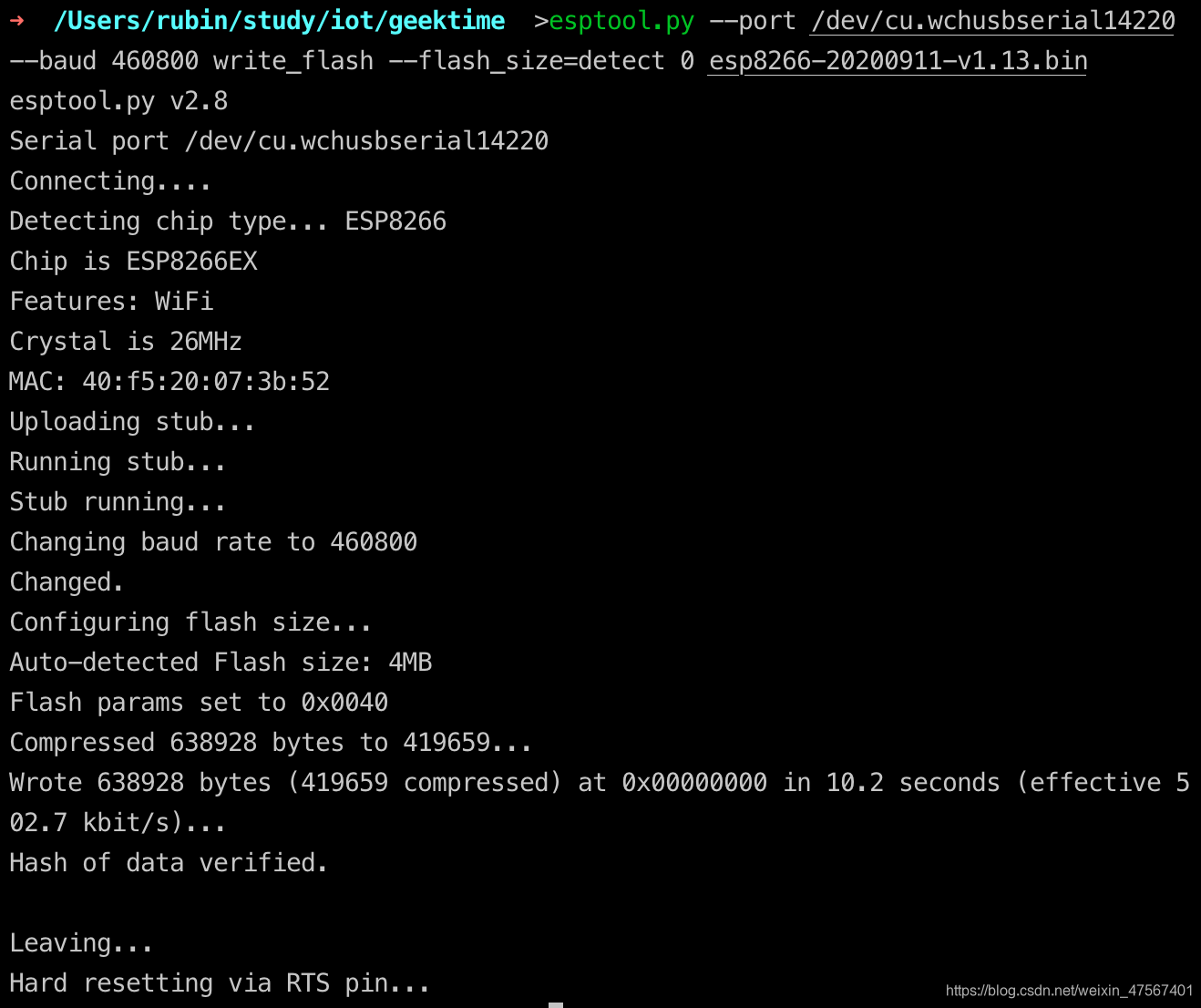Click the 'Configuring flash size...' line
The image size is (1201, 1008).
tap(190, 622)
